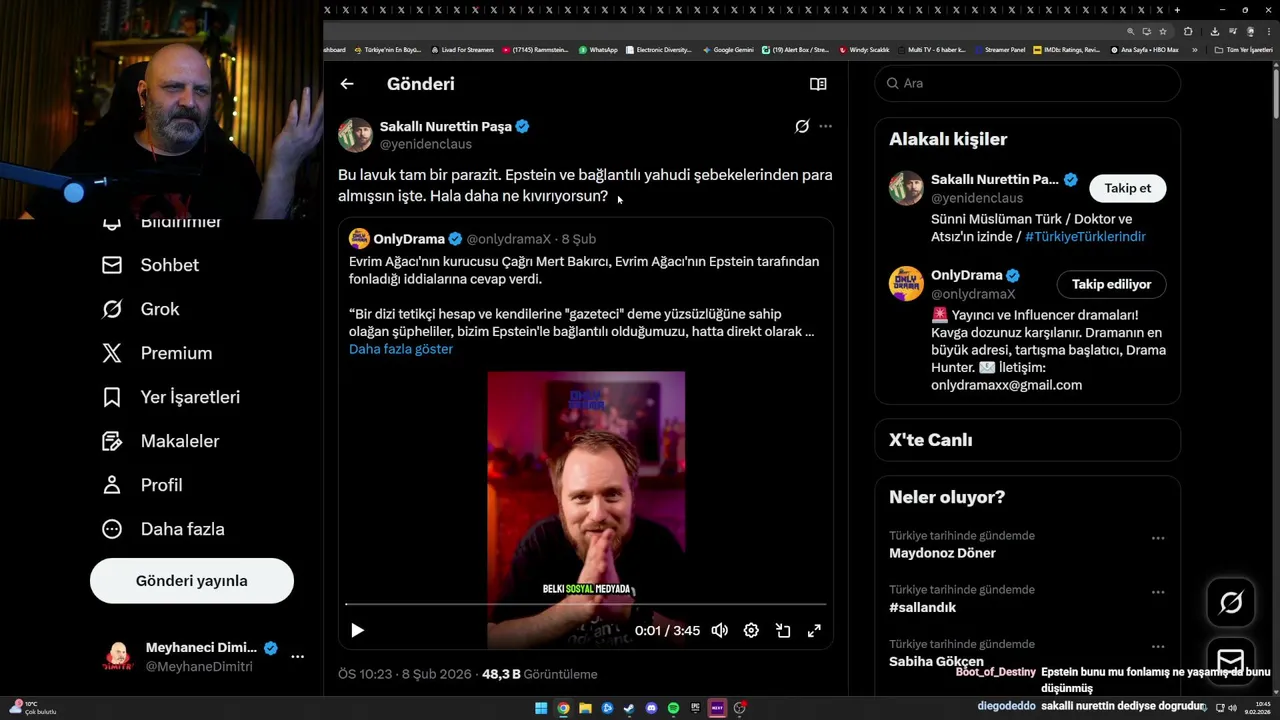Open Livad For Streamers bookmark
The image size is (1280, 720).
pyautogui.click(x=462, y=49)
